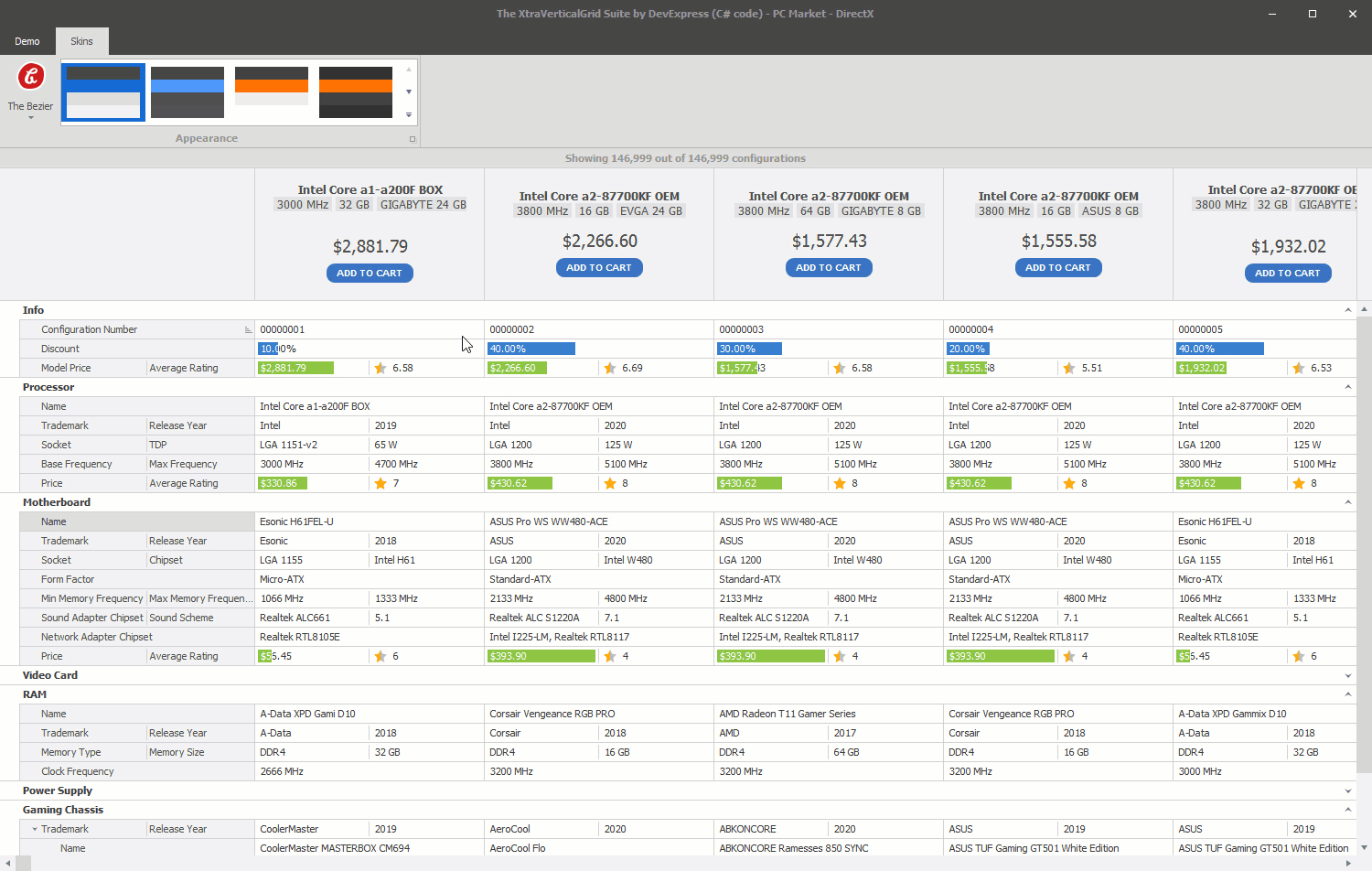Expand the Video Card category
Viewport: 1372px width, 871px height.
pyautogui.click(x=1347, y=675)
